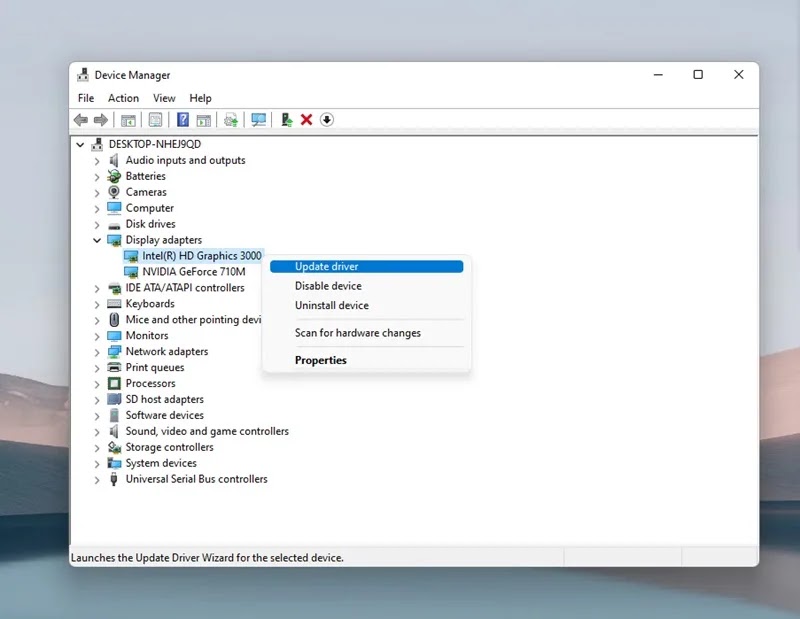800x619 pixels.
Task: Click the Device Manager title bar icon
Action: click(83, 75)
